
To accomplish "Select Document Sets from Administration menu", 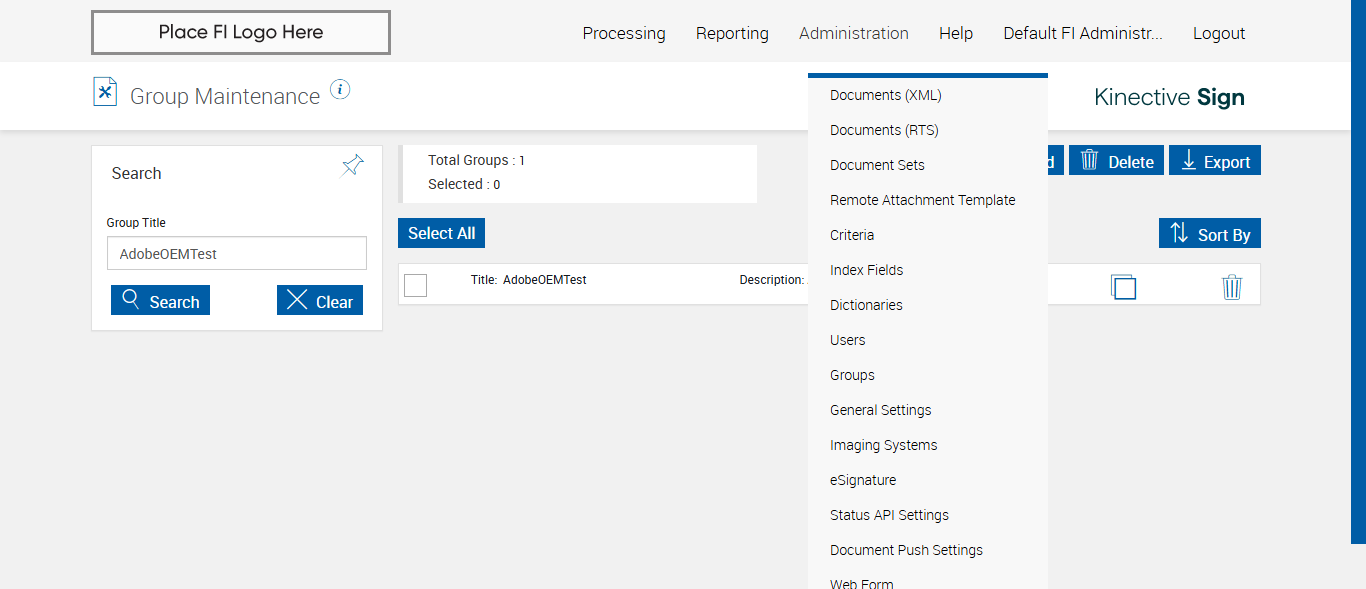I will [x=877, y=165].
